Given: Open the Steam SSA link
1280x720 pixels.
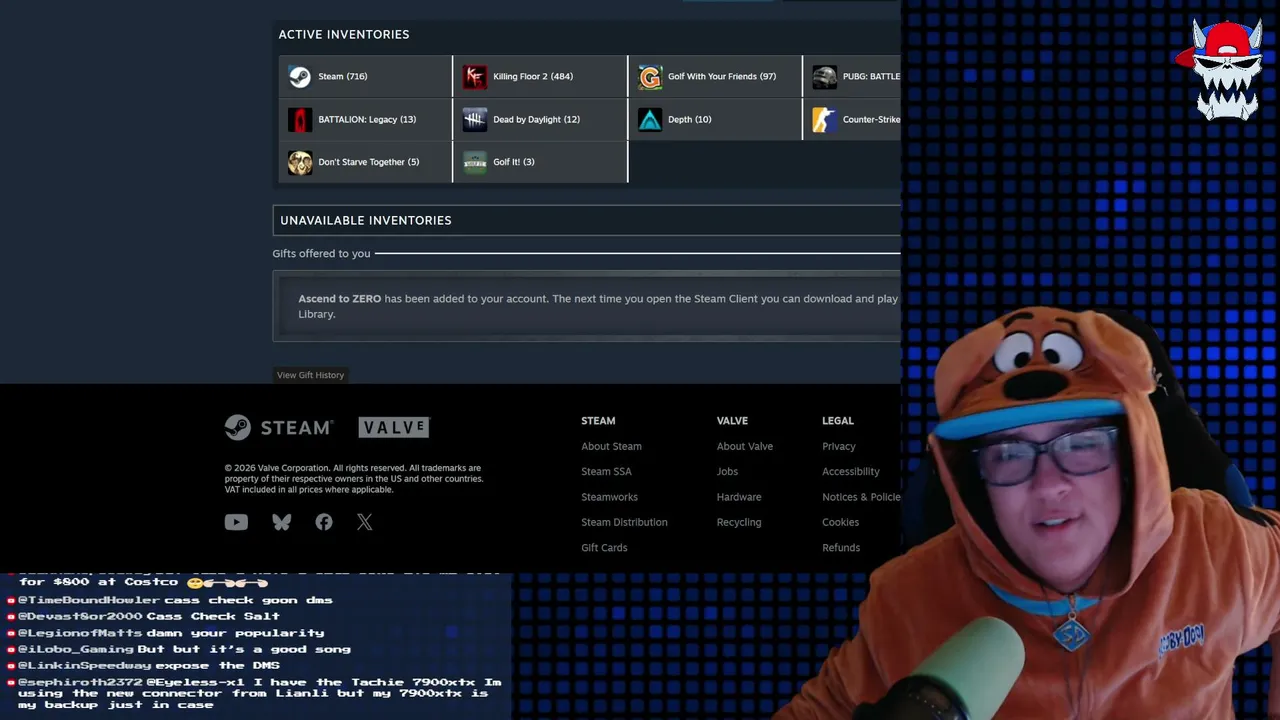Looking at the screenshot, I should pos(606,472).
